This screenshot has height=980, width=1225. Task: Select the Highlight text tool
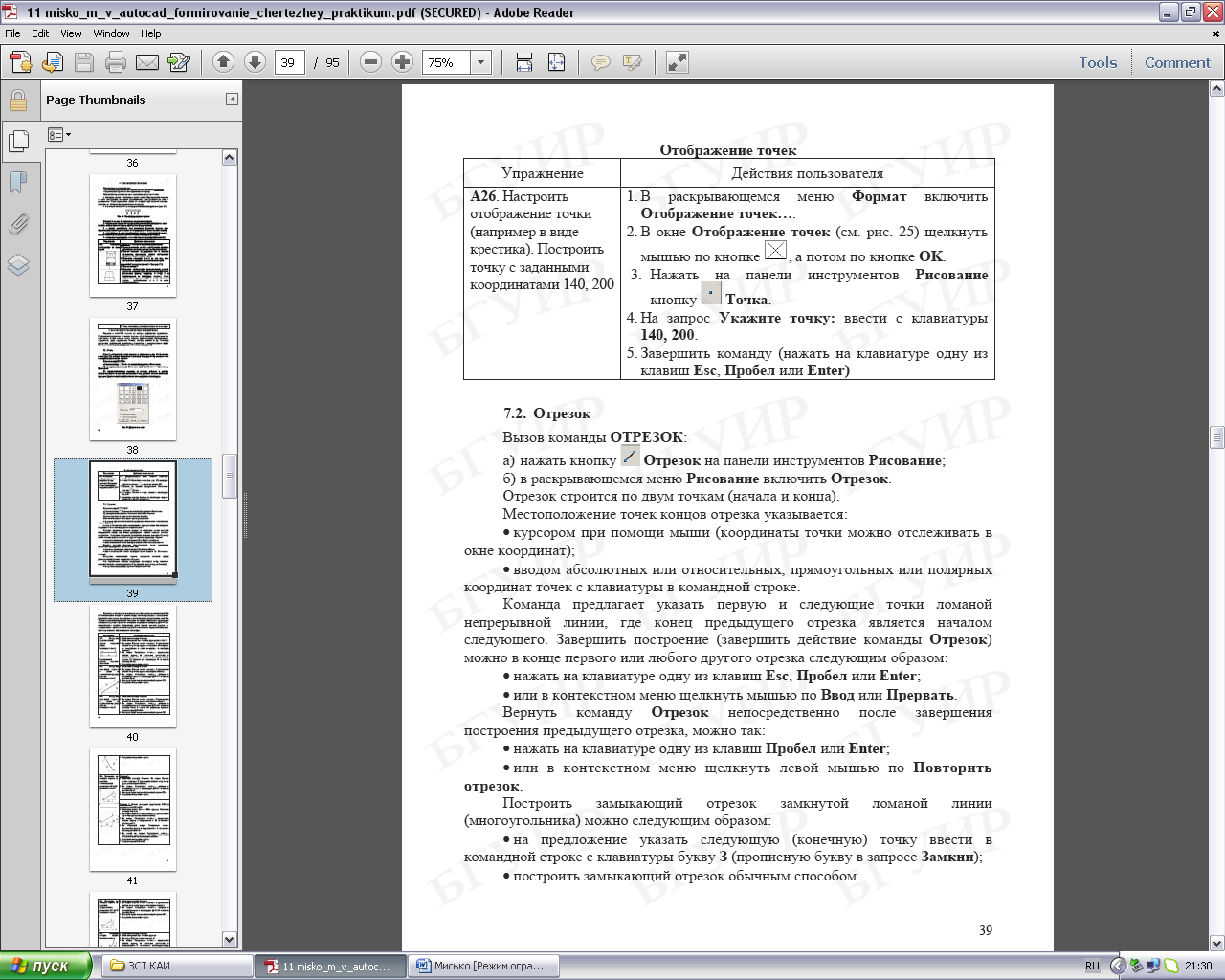pyautogui.click(x=632, y=62)
